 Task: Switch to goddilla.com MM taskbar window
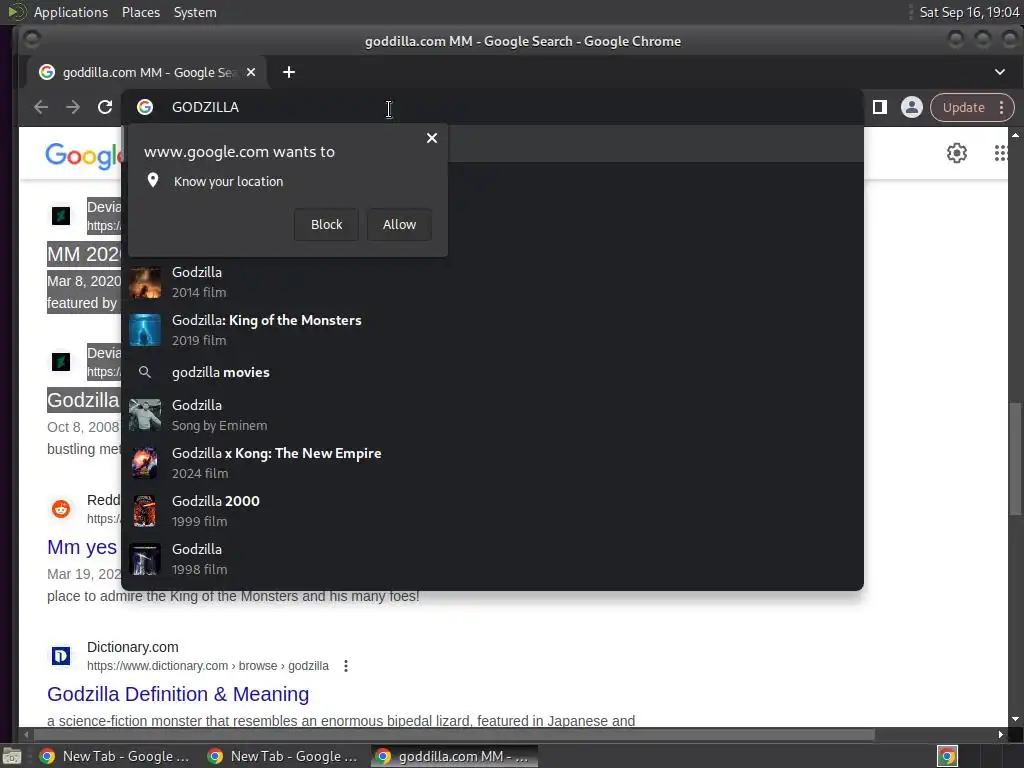(454, 756)
